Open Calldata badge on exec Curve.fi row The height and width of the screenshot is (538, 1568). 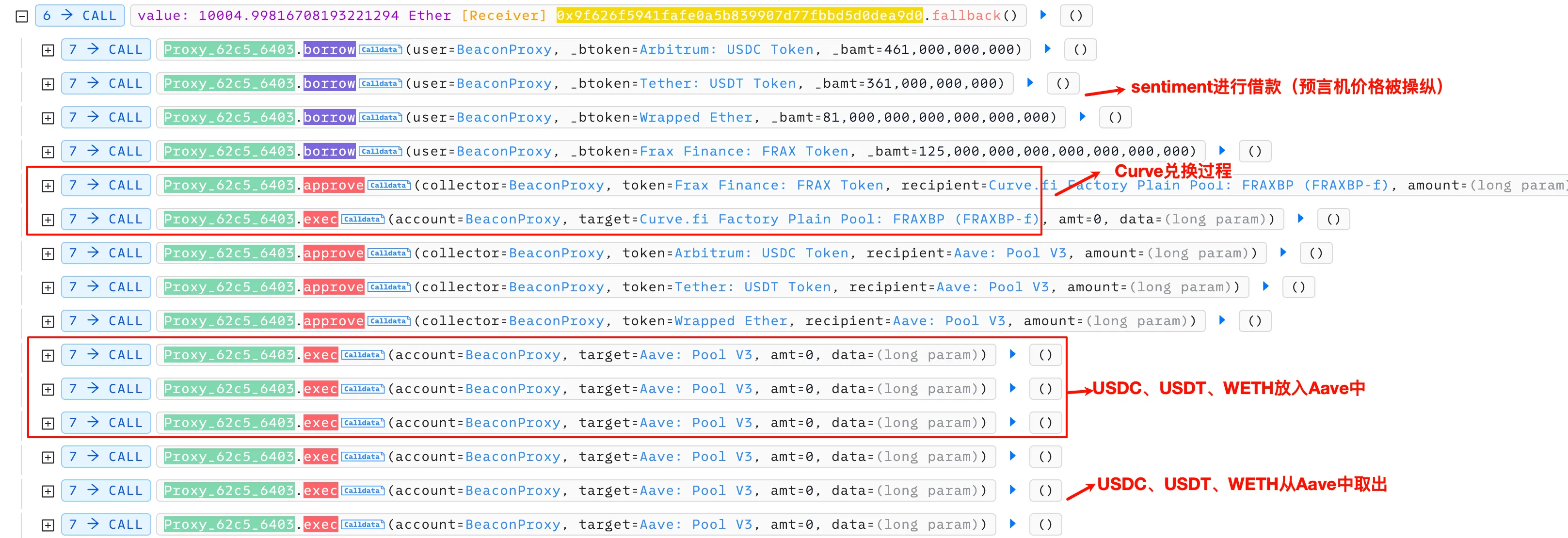tap(363, 219)
